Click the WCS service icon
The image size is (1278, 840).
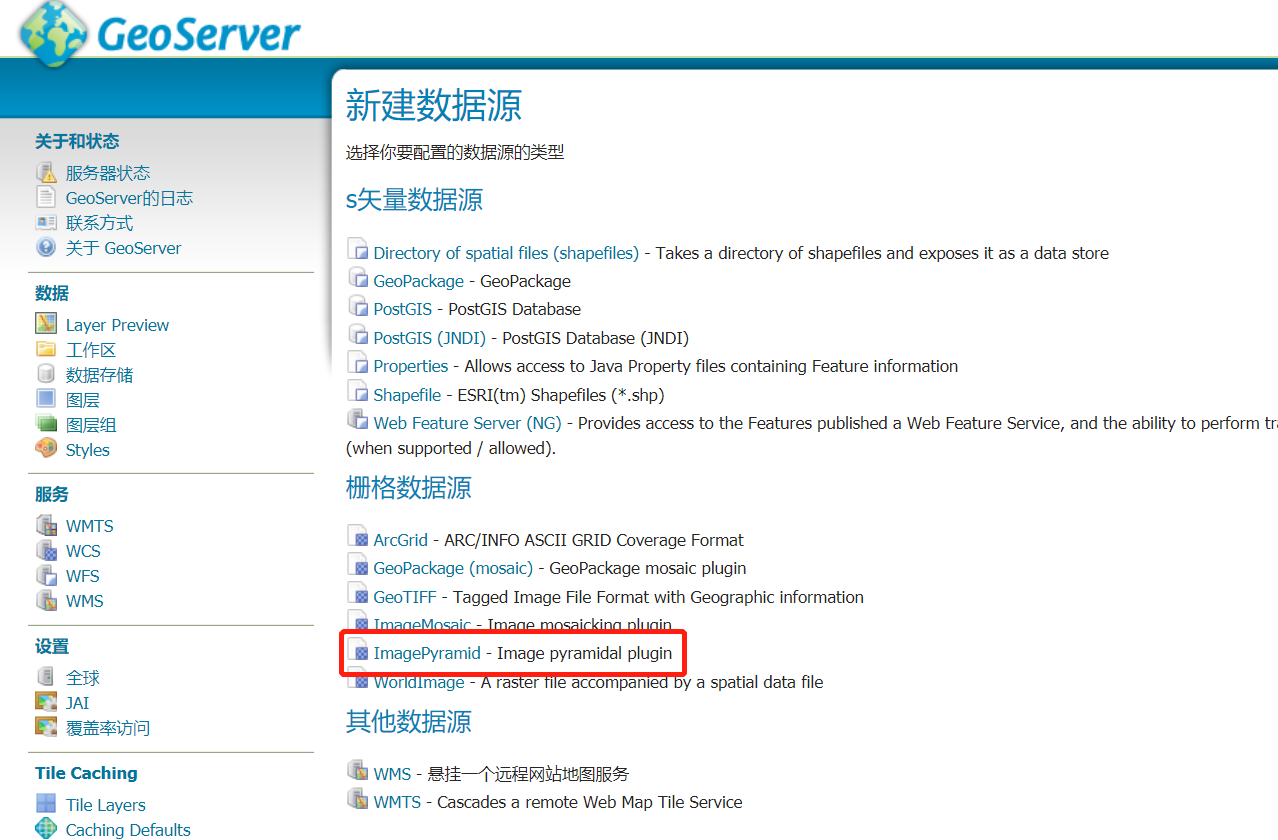[x=44, y=550]
